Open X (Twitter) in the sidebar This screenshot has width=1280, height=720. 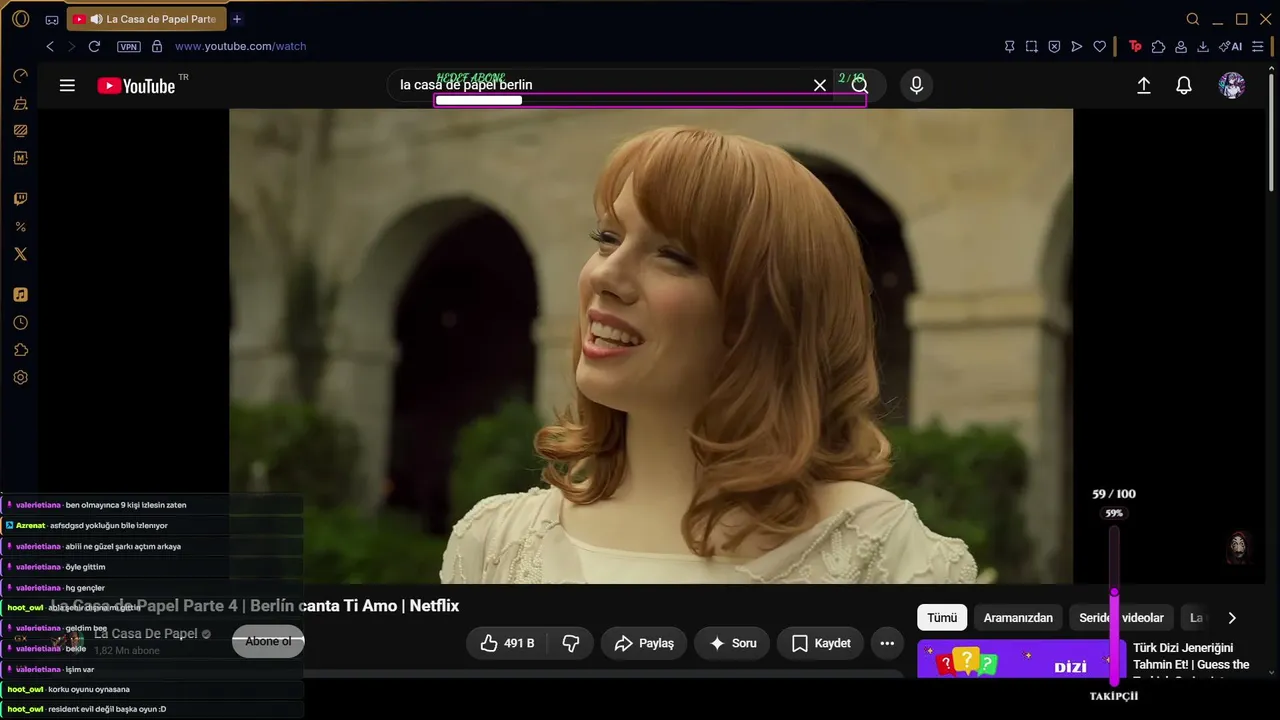coord(20,254)
